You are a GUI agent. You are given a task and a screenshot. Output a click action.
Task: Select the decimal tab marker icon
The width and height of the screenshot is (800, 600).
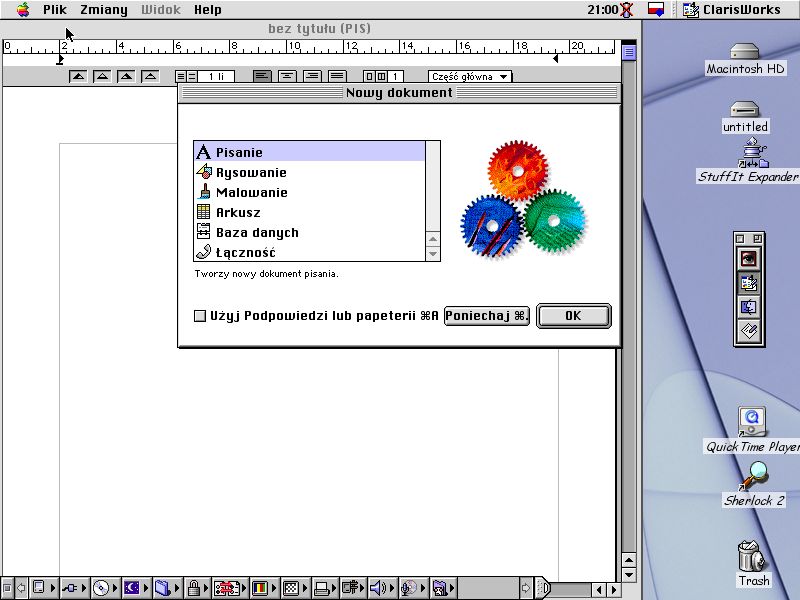tap(150, 77)
